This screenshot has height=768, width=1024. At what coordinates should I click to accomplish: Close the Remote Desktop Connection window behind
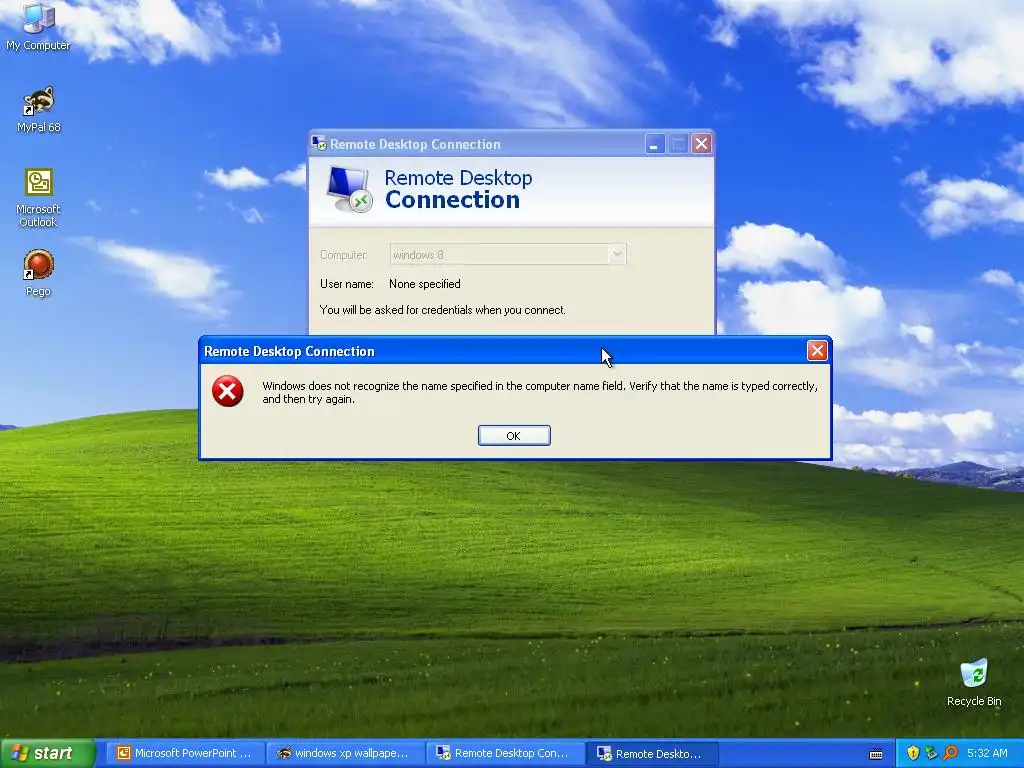(701, 144)
